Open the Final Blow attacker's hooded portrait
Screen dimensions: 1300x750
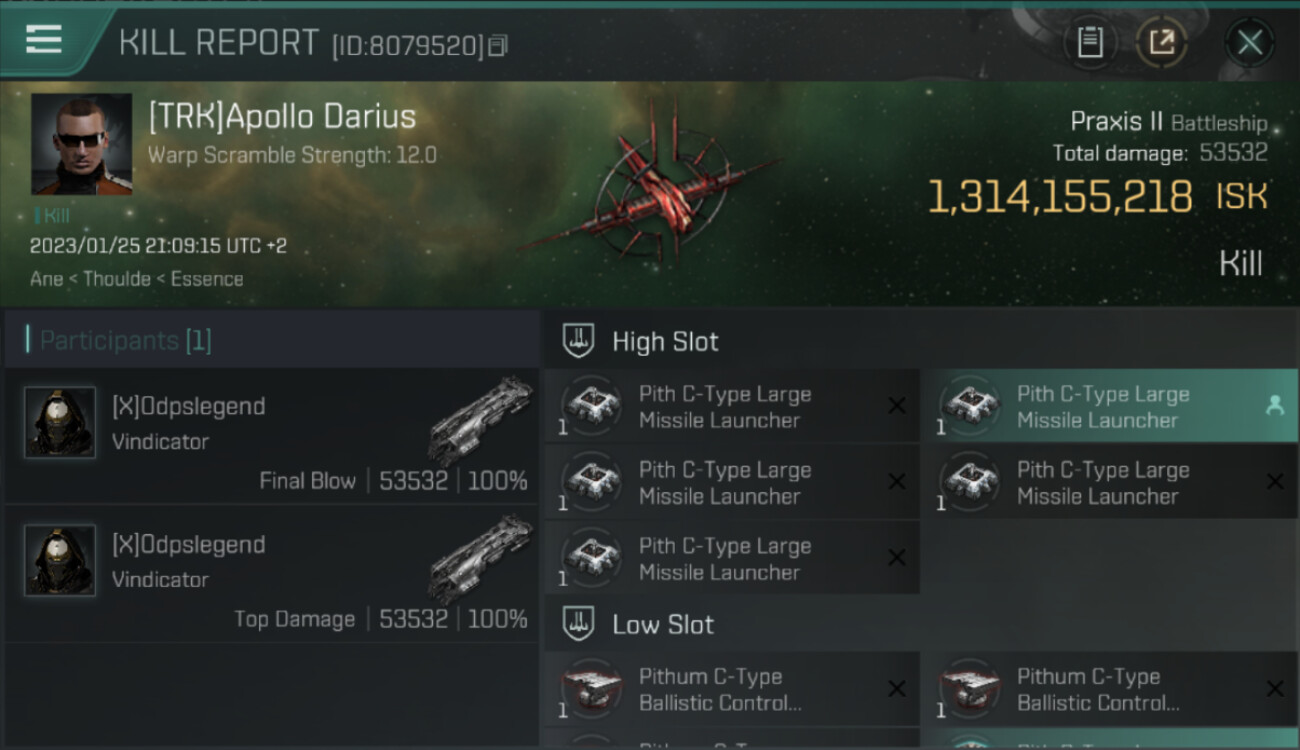(60, 422)
